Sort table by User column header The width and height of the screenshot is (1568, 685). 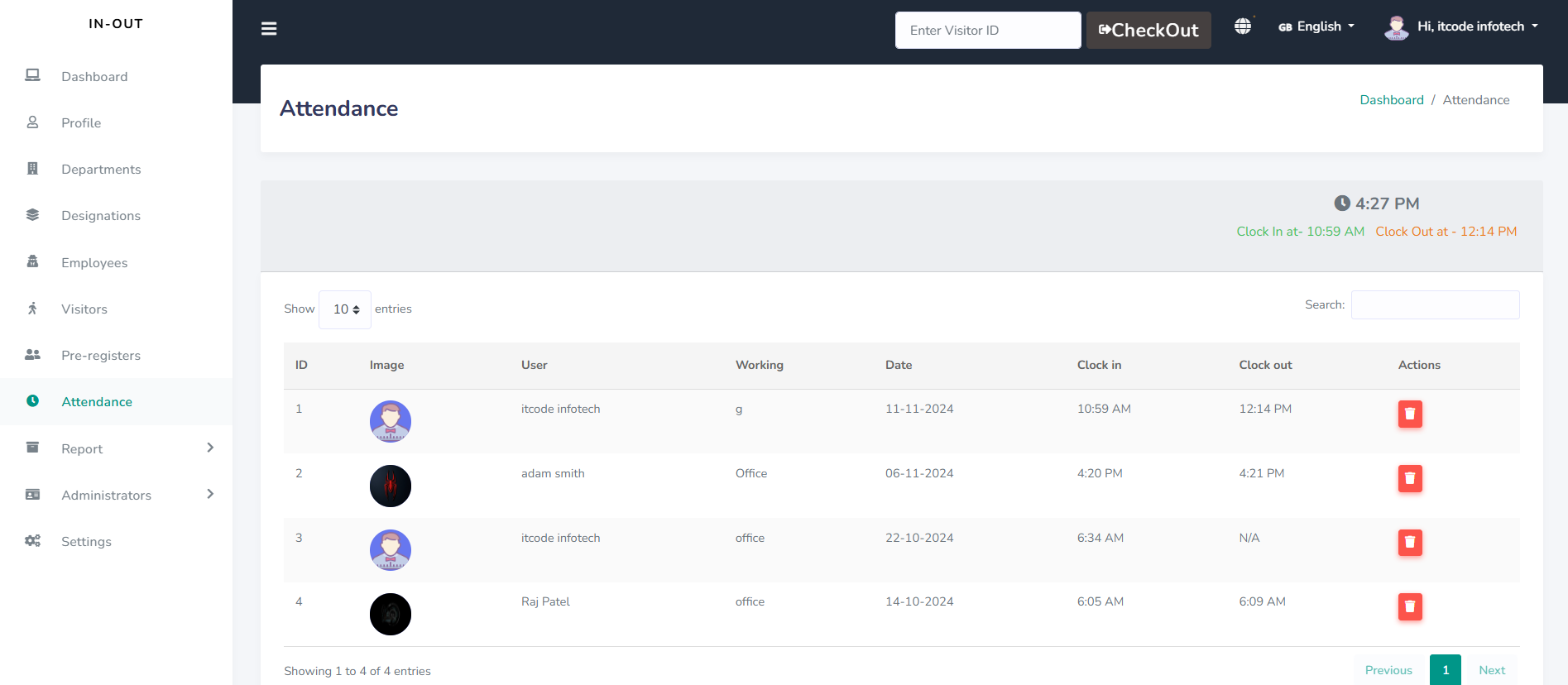click(x=535, y=365)
